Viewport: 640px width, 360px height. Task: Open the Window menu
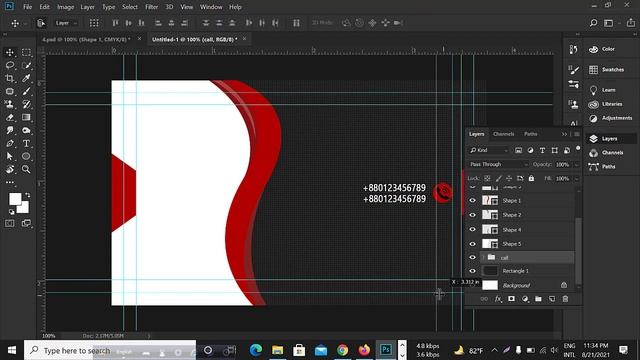coord(211,7)
